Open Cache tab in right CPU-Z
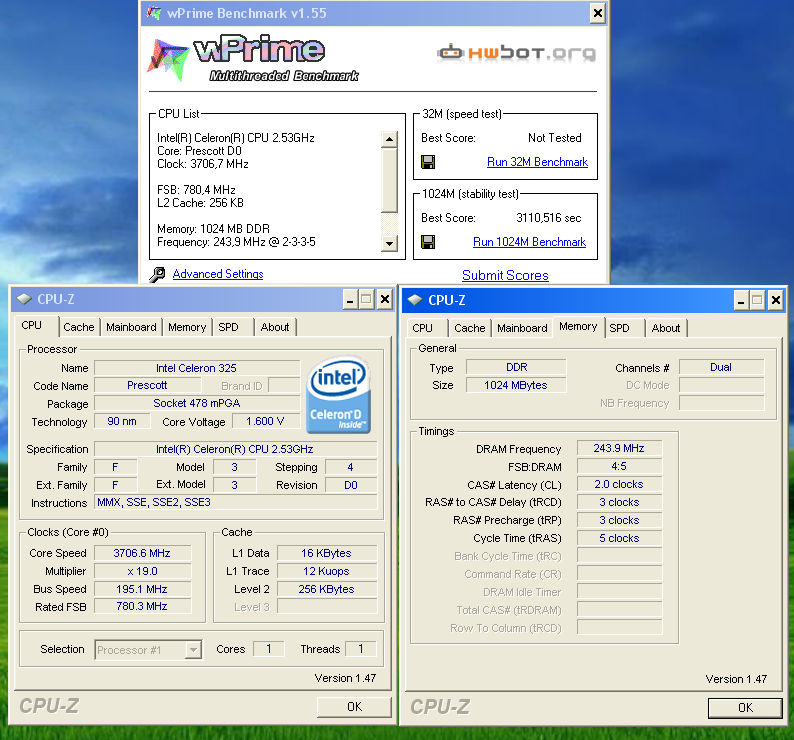The width and height of the screenshot is (794, 740). coord(469,328)
